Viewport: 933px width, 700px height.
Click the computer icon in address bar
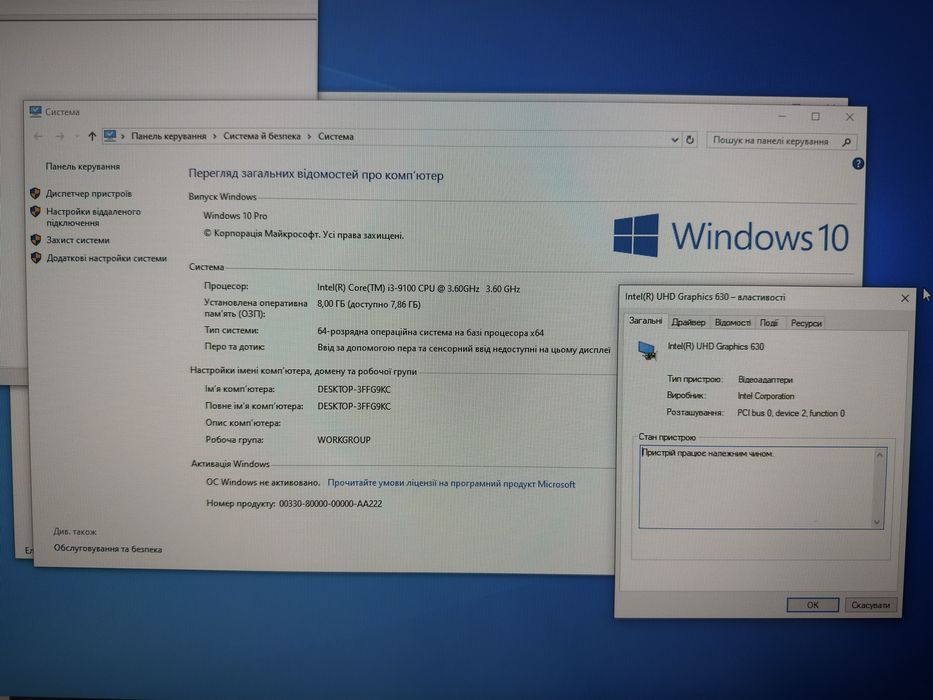110,136
